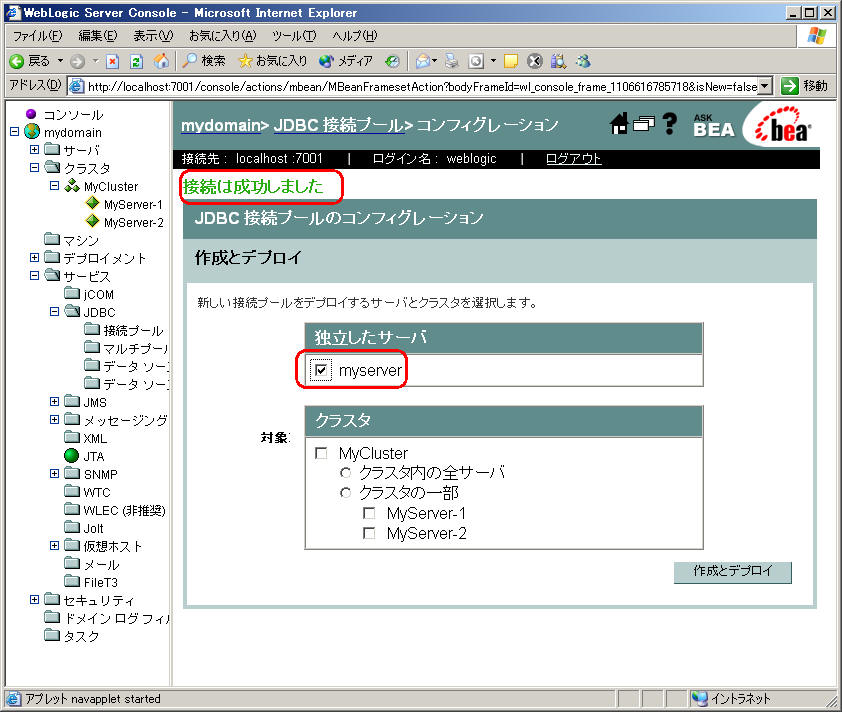Click the new window icon in header
The image size is (842, 712).
[x=645, y=123]
